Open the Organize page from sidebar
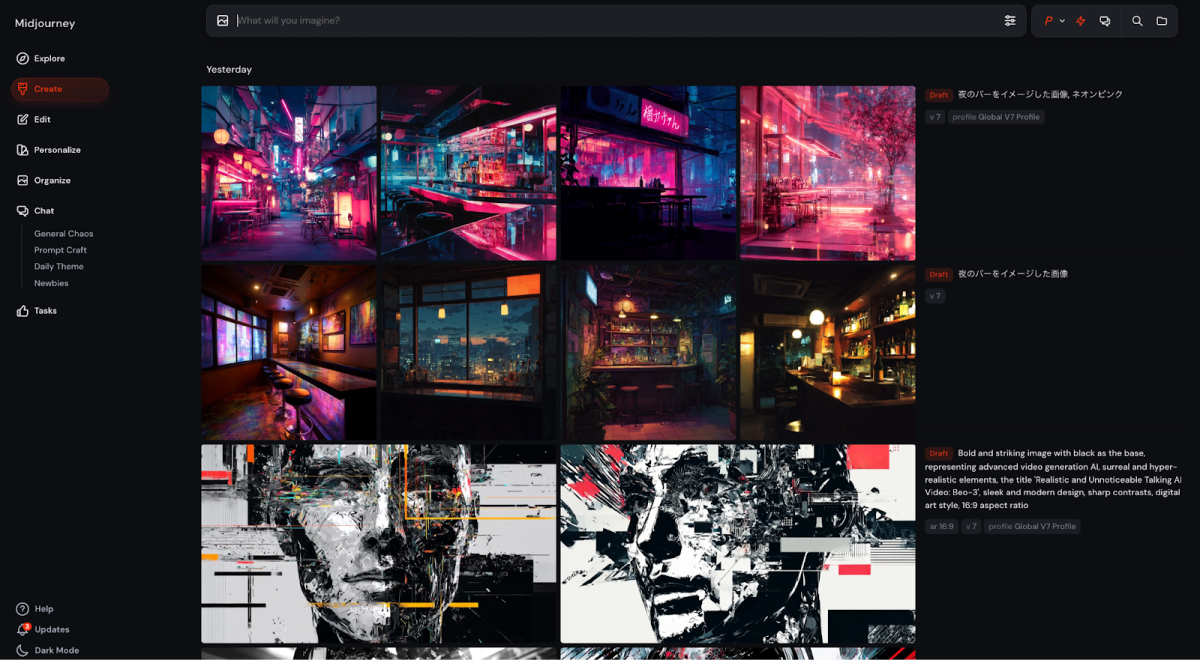1200x660 pixels. (x=52, y=180)
